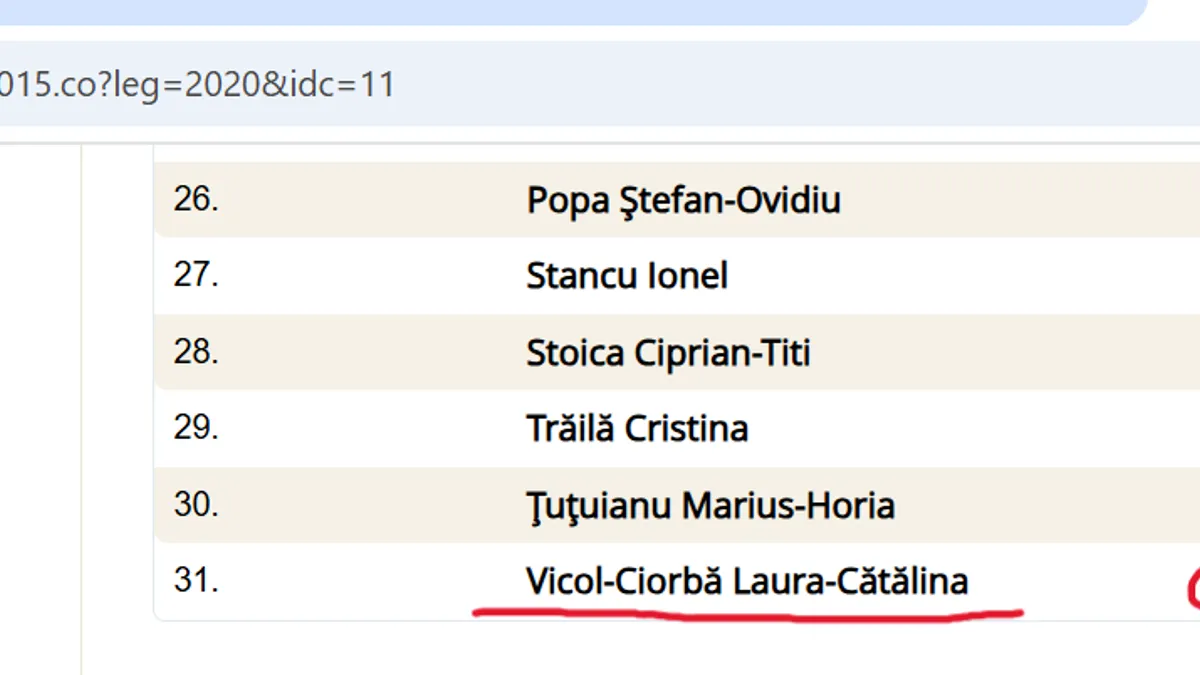Click the Stancu Ionel name
The width and height of the screenshot is (1200, 675).
coord(627,276)
